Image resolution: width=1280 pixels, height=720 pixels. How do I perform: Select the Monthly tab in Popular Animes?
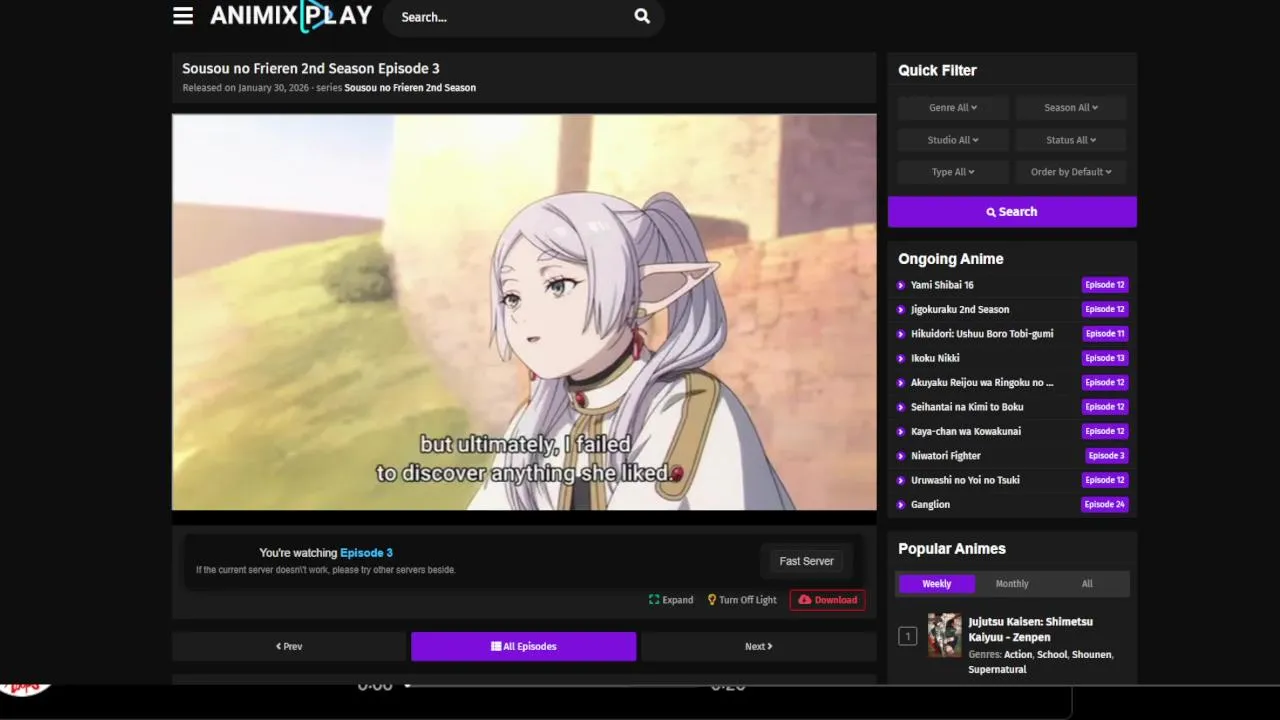pos(1012,584)
